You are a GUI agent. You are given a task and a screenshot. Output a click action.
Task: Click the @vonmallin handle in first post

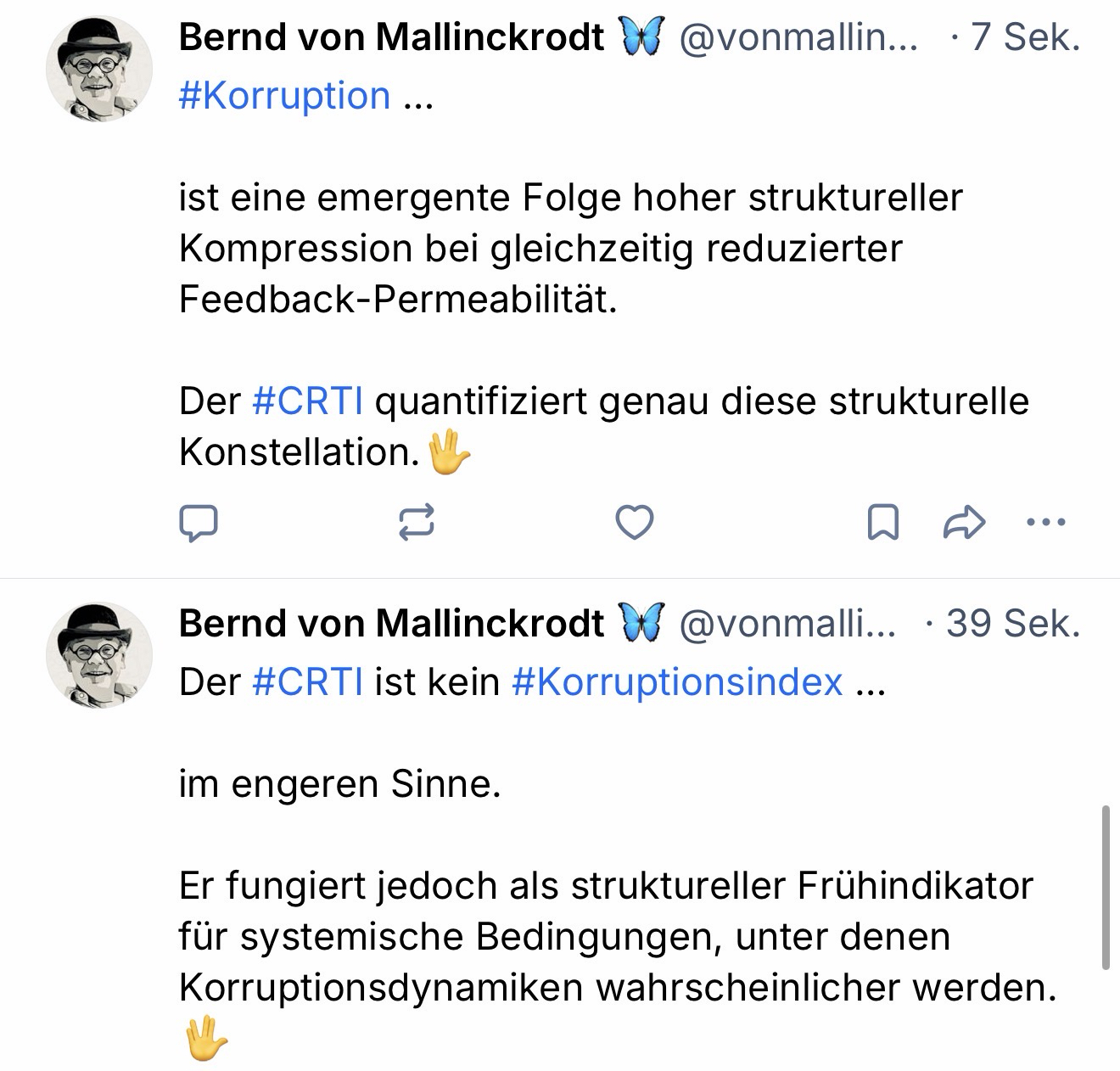click(x=798, y=37)
